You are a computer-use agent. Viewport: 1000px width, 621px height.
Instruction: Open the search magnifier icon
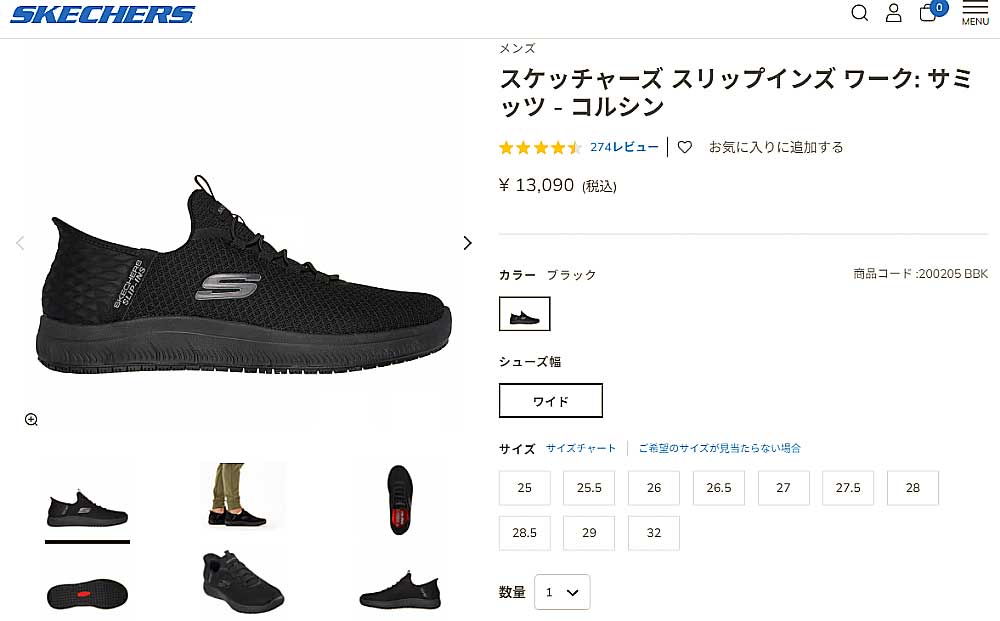pyautogui.click(x=859, y=13)
